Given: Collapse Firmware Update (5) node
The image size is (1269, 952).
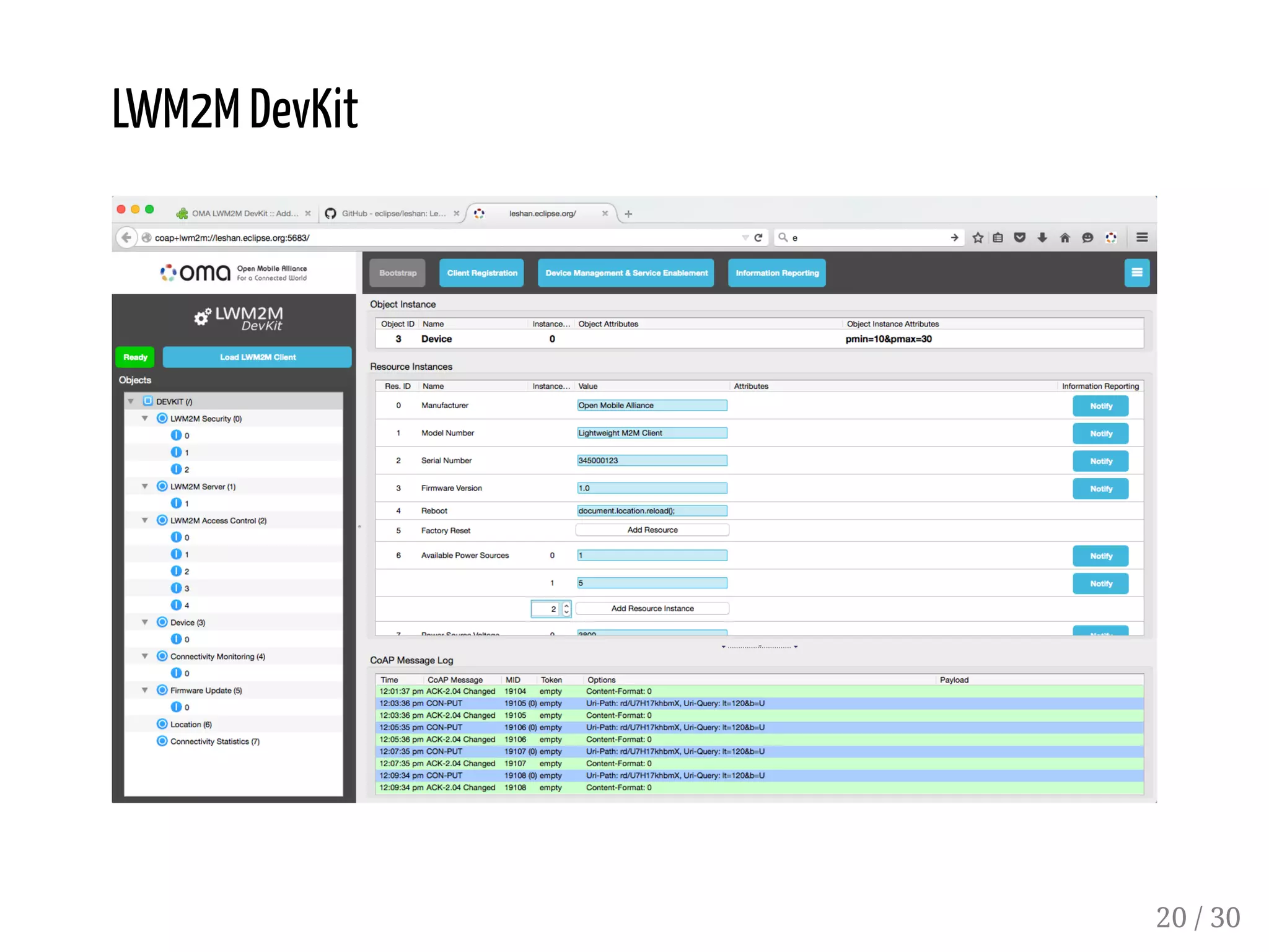Looking at the screenshot, I should (x=145, y=690).
